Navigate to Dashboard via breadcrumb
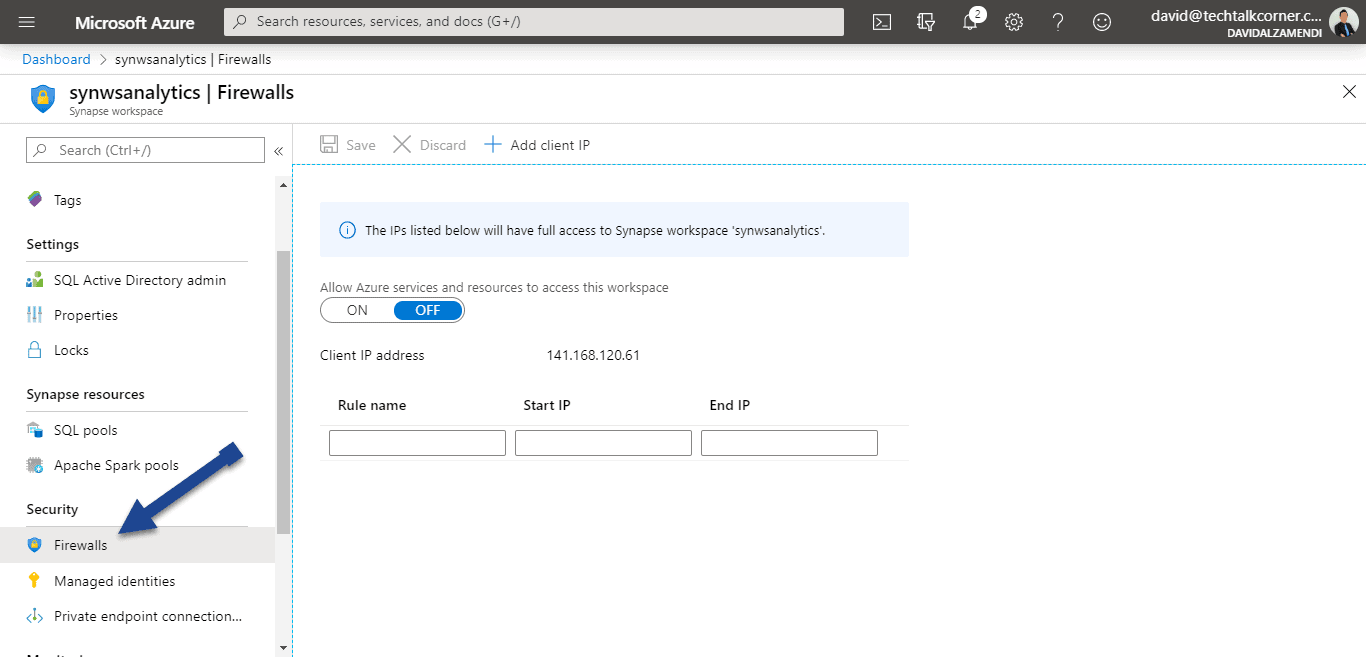This screenshot has width=1366, height=657. tap(56, 59)
